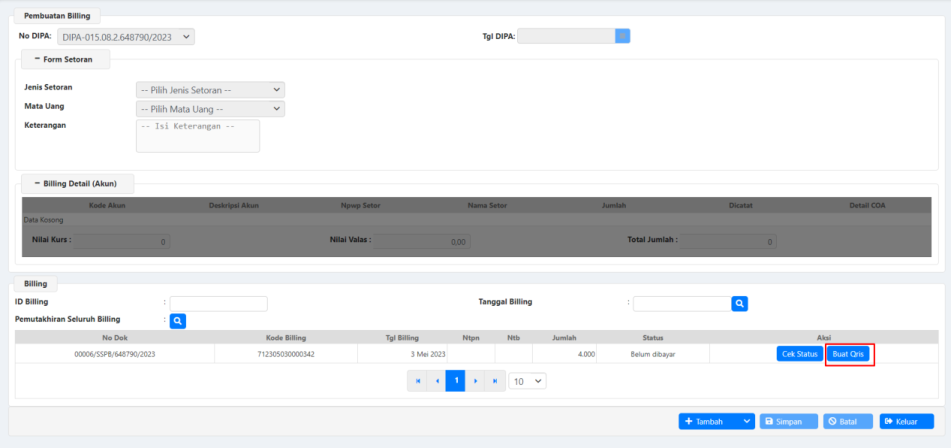Collapse the Form Setoran section
Viewport: 951px width, 448px height.
37,60
